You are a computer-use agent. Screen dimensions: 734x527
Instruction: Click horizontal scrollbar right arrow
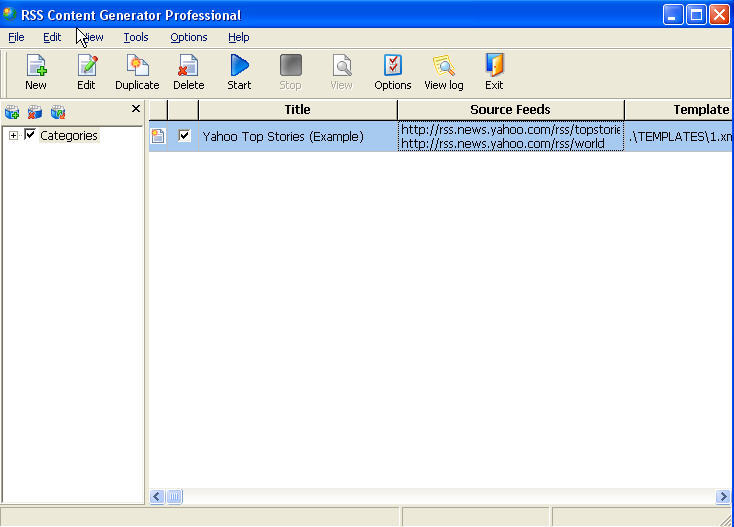coord(723,496)
